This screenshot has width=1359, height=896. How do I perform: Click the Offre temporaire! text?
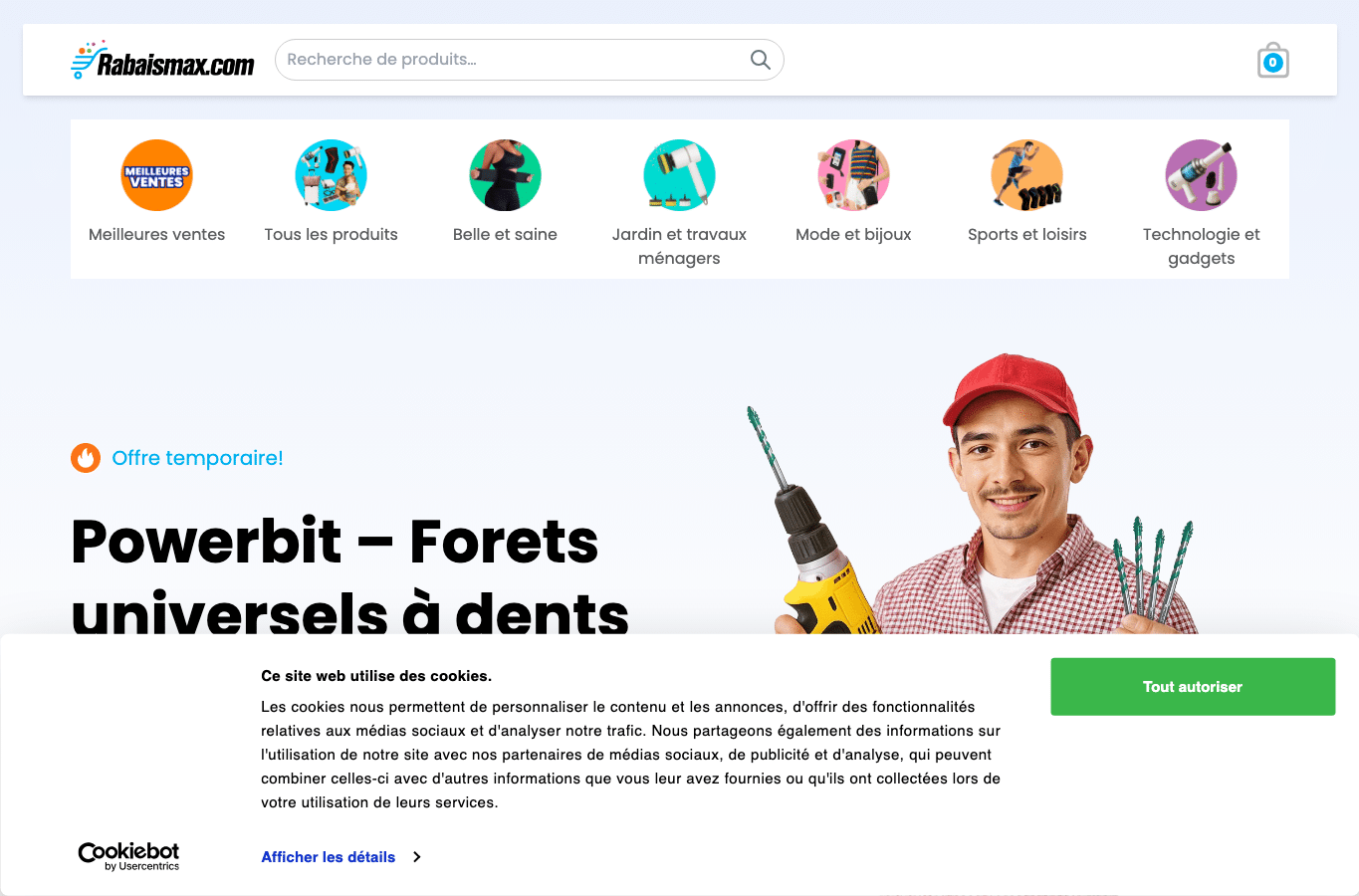(197, 458)
